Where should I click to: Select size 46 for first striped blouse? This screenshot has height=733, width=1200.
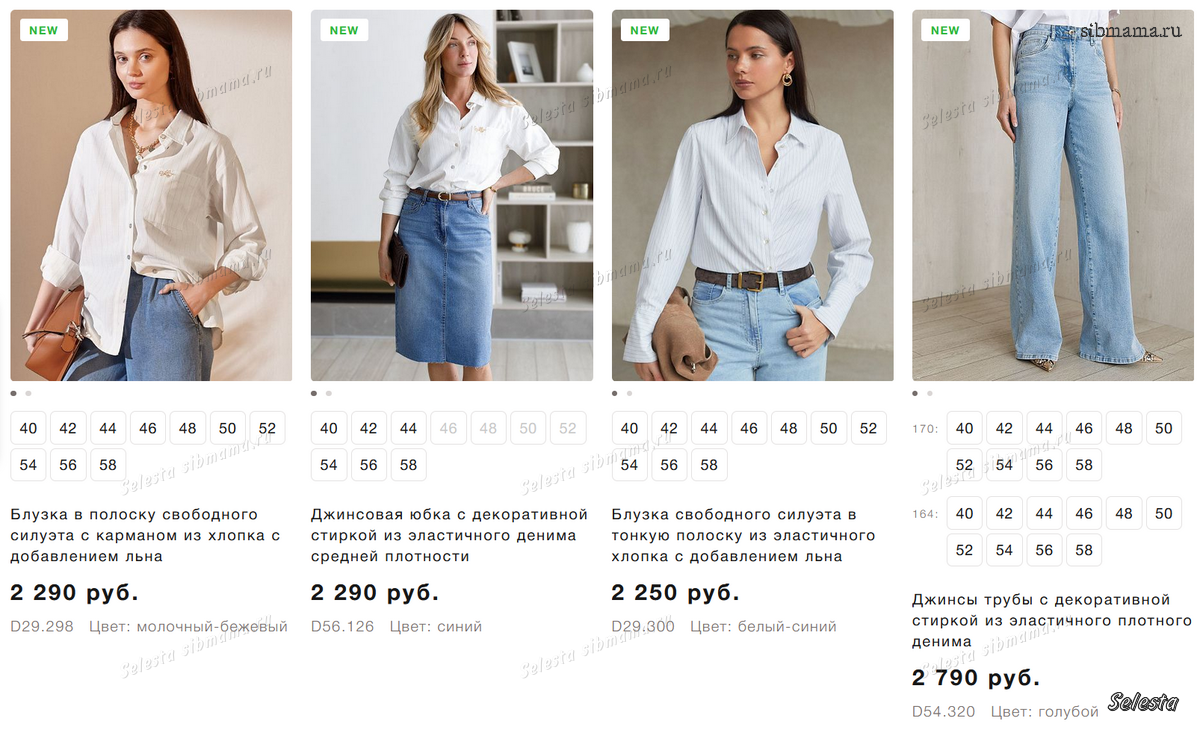coord(148,428)
